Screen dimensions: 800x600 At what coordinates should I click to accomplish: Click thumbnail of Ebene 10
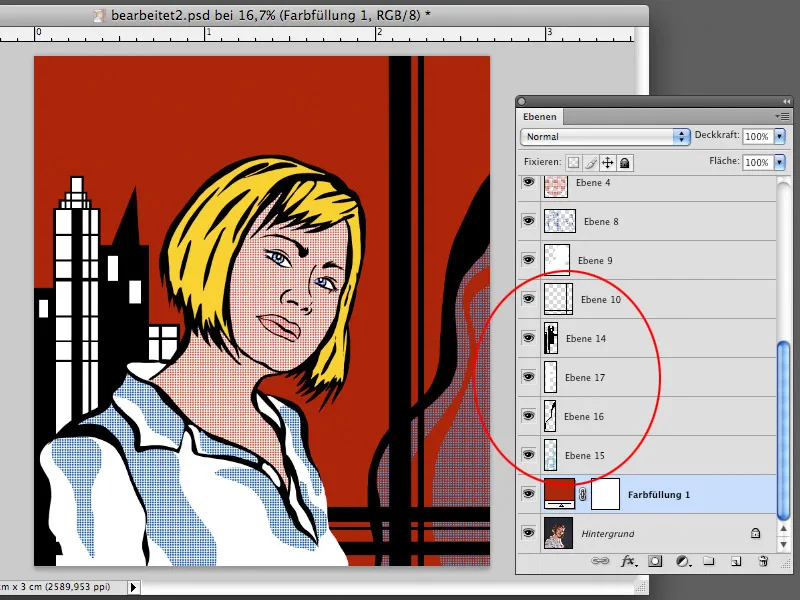tap(558, 299)
